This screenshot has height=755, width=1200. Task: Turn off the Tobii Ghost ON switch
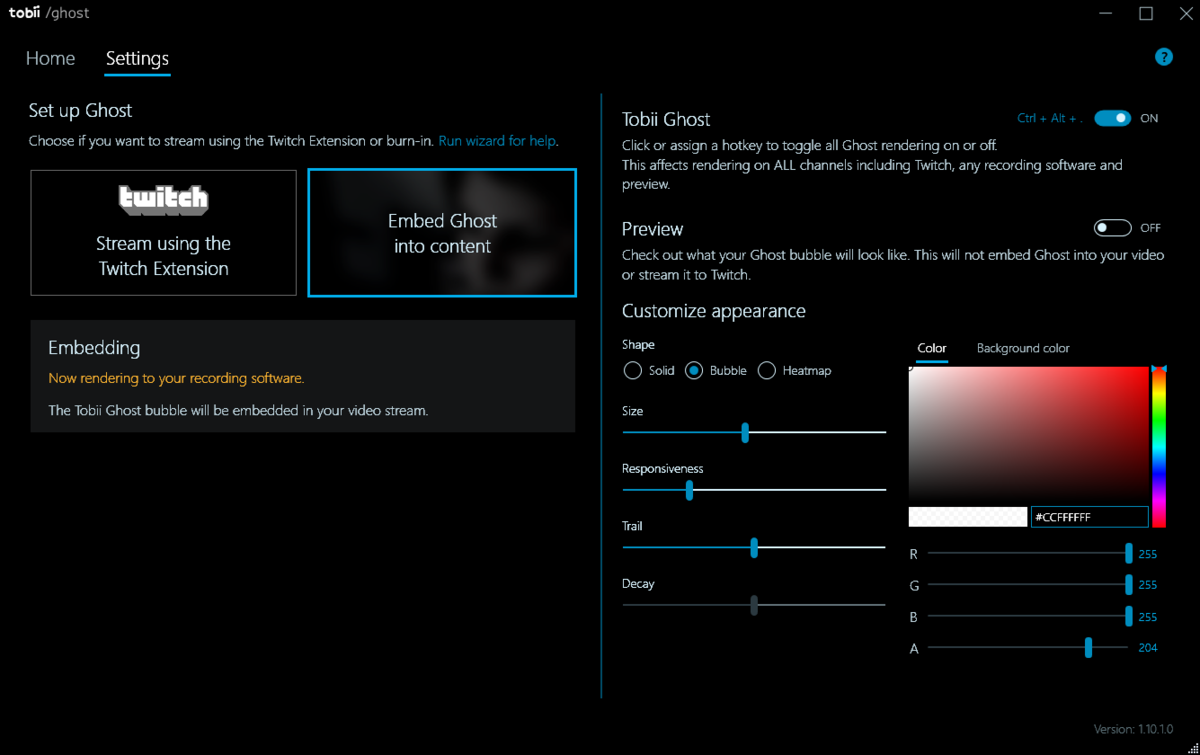click(x=1112, y=118)
